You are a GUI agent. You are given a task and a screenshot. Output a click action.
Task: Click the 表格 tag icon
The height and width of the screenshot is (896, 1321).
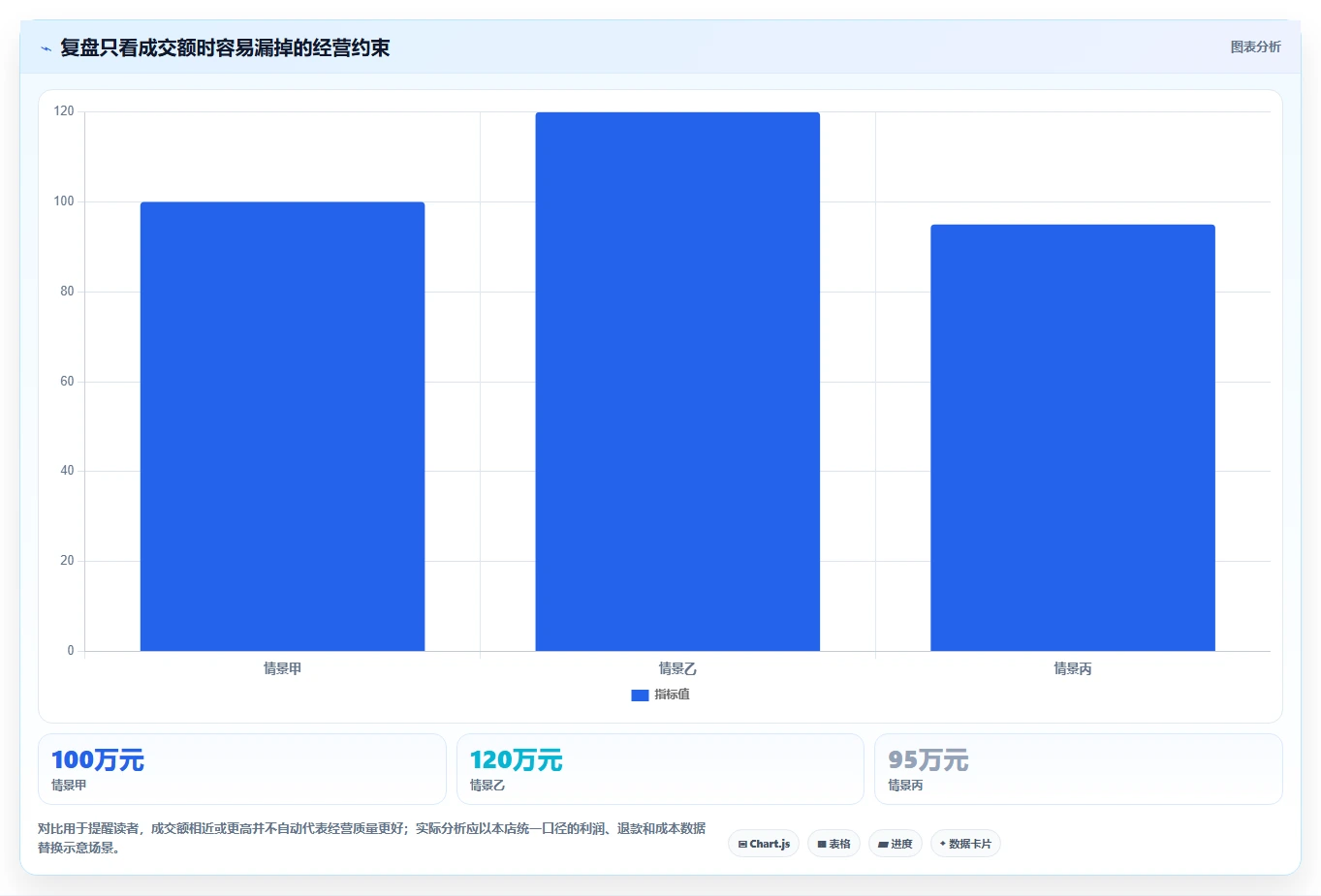click(x=821, y=845)
